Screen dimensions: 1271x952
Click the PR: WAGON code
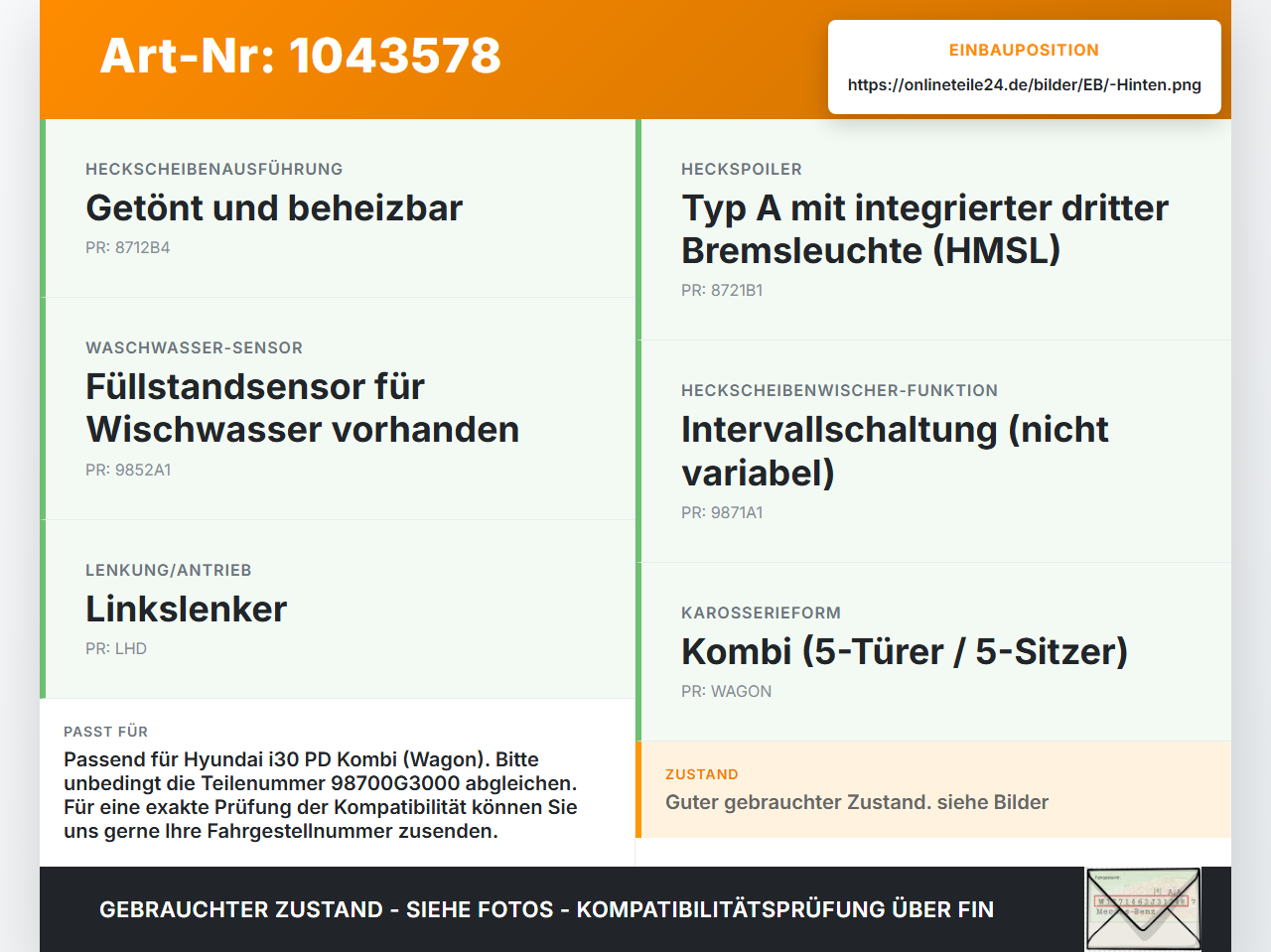coord(726,691)
